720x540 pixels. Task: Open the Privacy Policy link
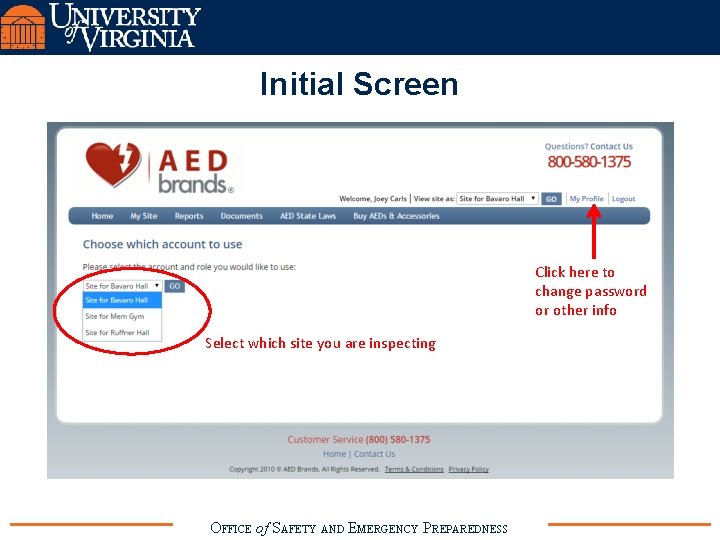pyautogui.click(x=468, y=469)
